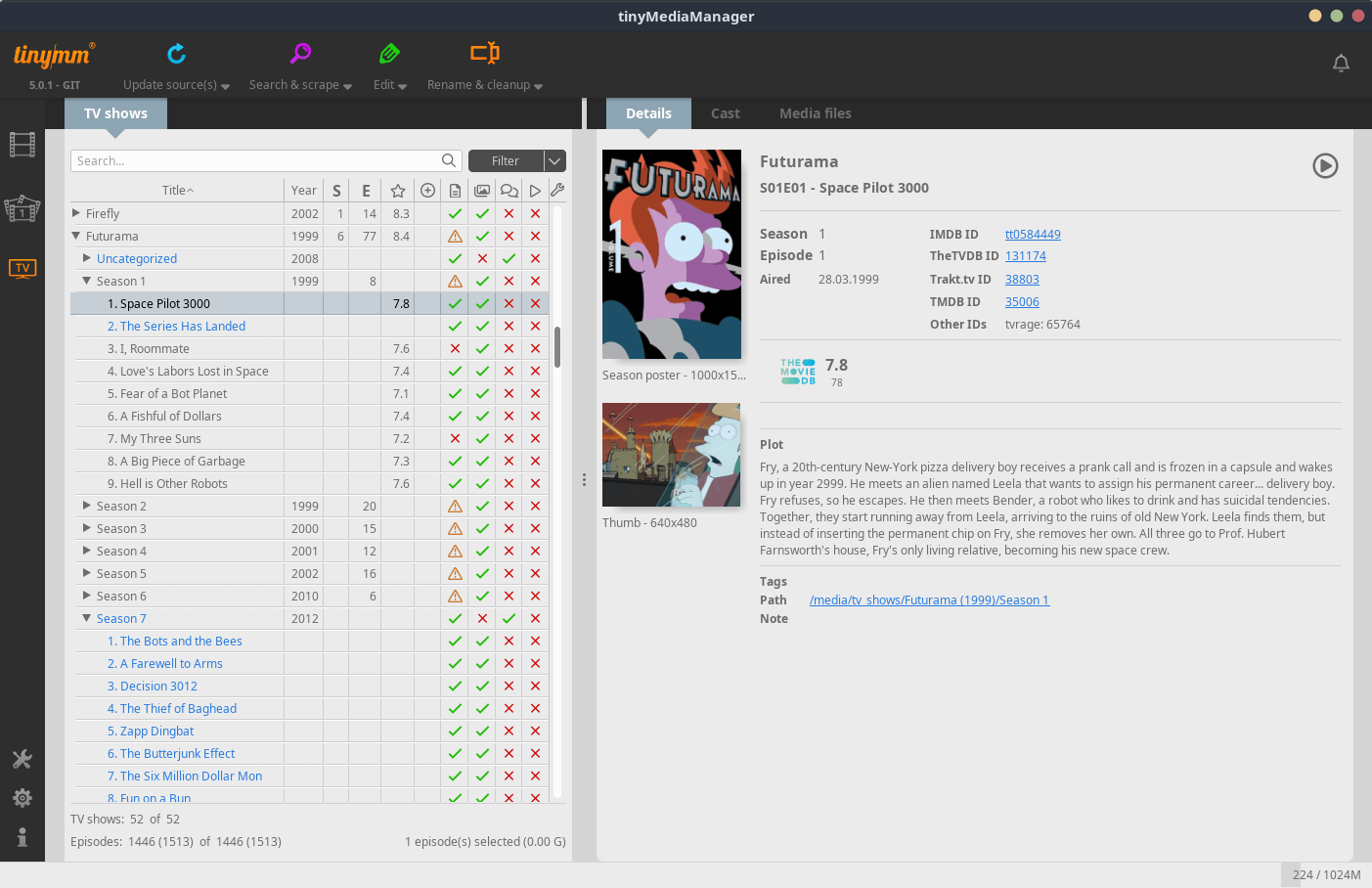Expand Season 2 of Futurama
1372x888 pixels.
[x=87, y=506]
